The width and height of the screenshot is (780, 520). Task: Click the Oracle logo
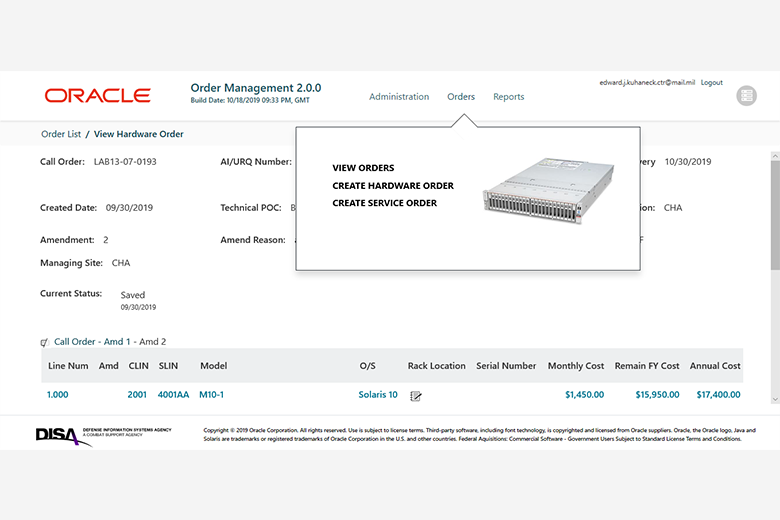(x=98, y=96)
